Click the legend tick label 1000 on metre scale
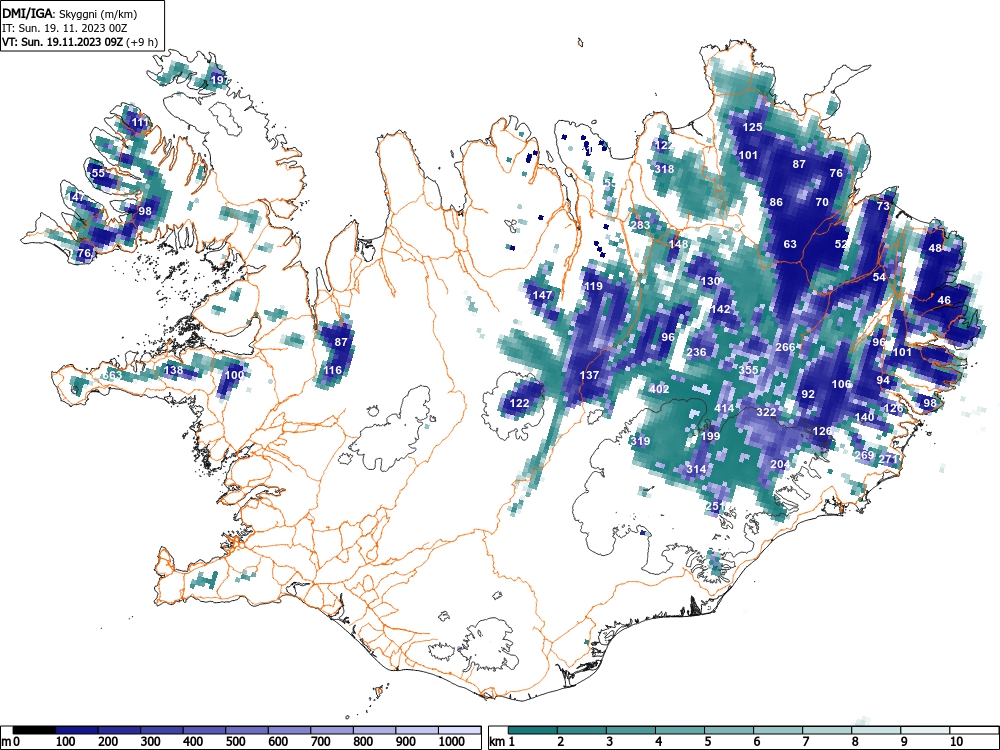The image size is (1000, 750). click(x=451, y=742)
